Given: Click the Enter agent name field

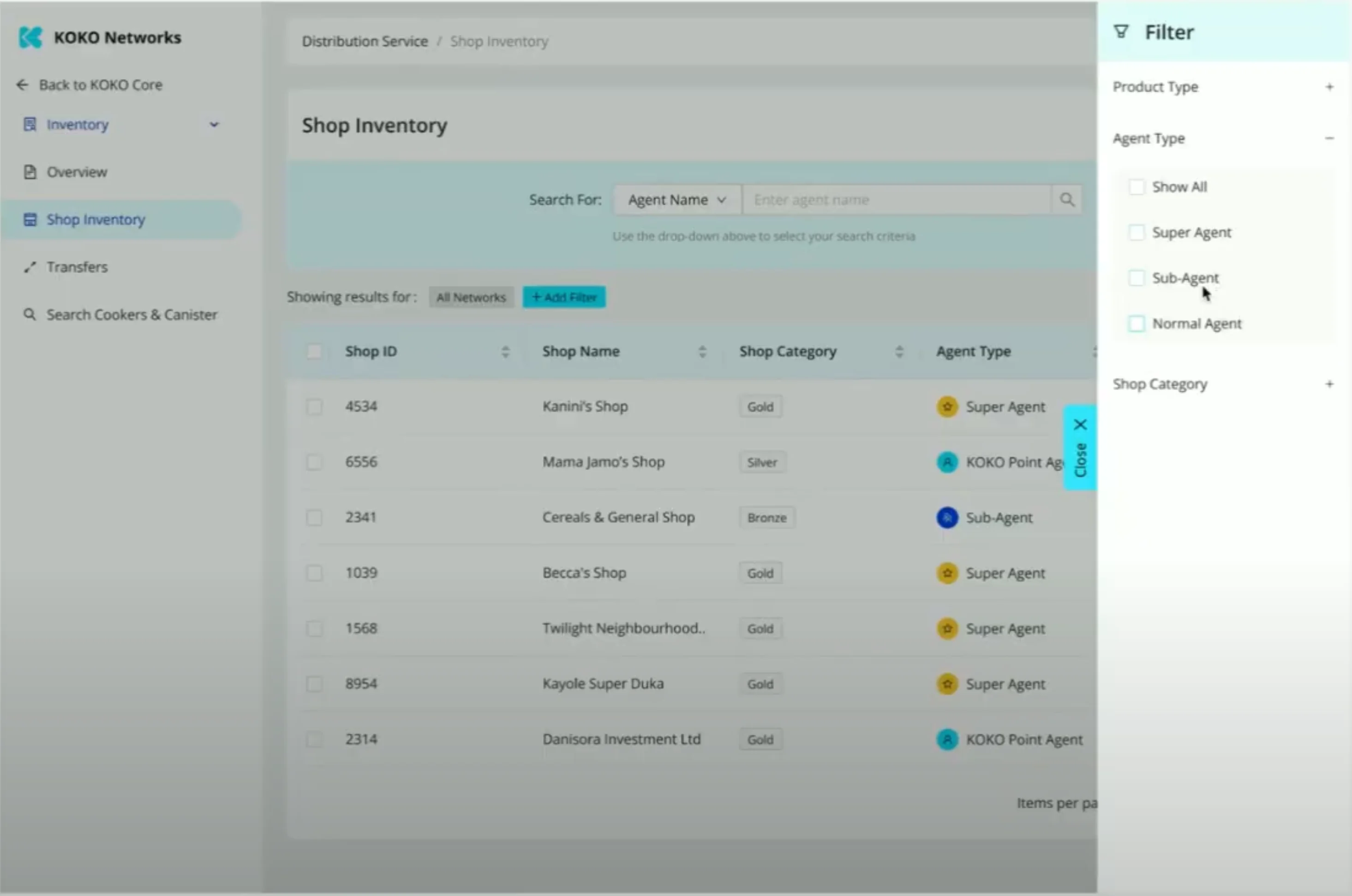Looking at the screenshot, I should 896,199.
